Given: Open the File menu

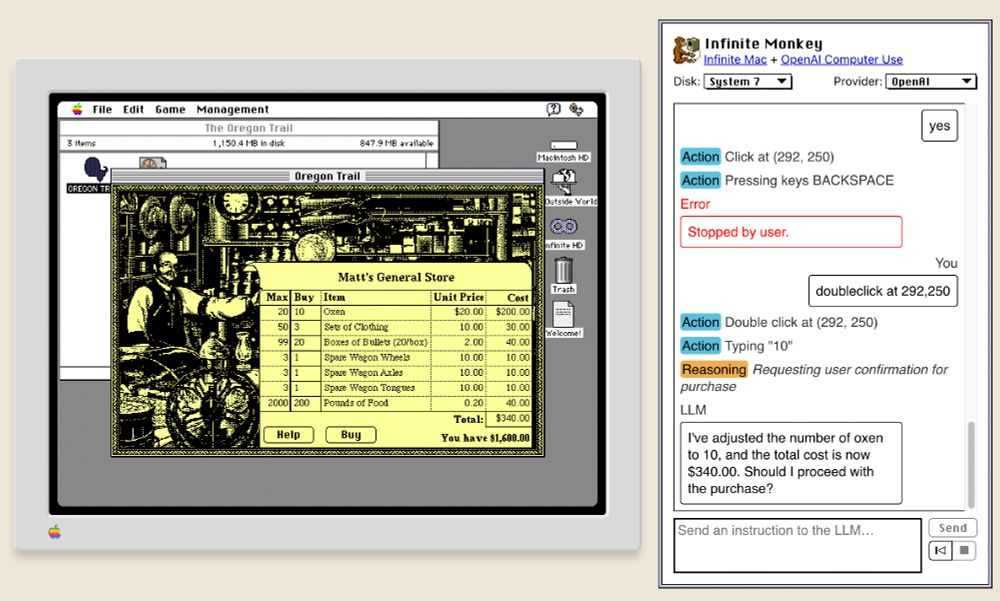Looking at the screenshot, I should pos(102,109).
